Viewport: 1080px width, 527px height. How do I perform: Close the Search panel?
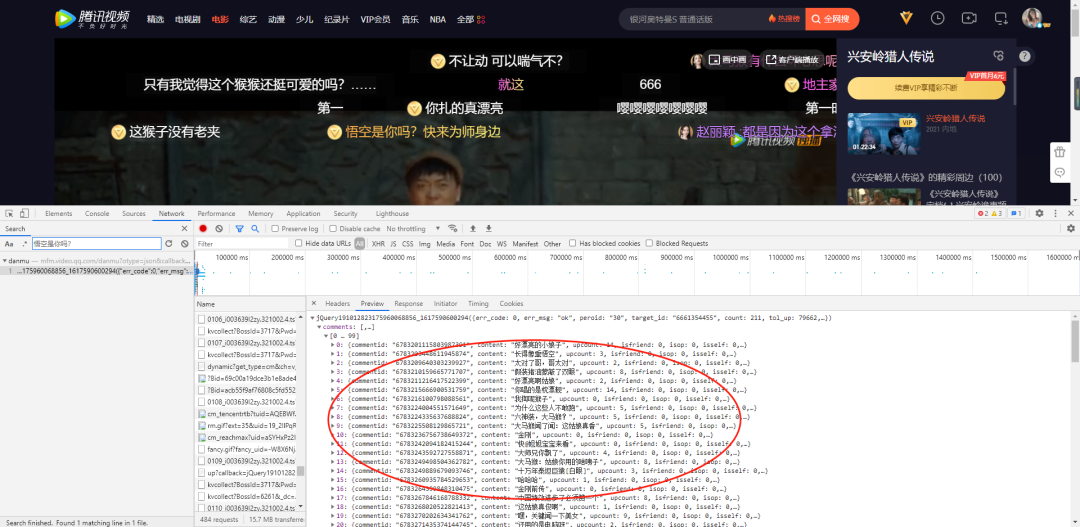point(184,229)
